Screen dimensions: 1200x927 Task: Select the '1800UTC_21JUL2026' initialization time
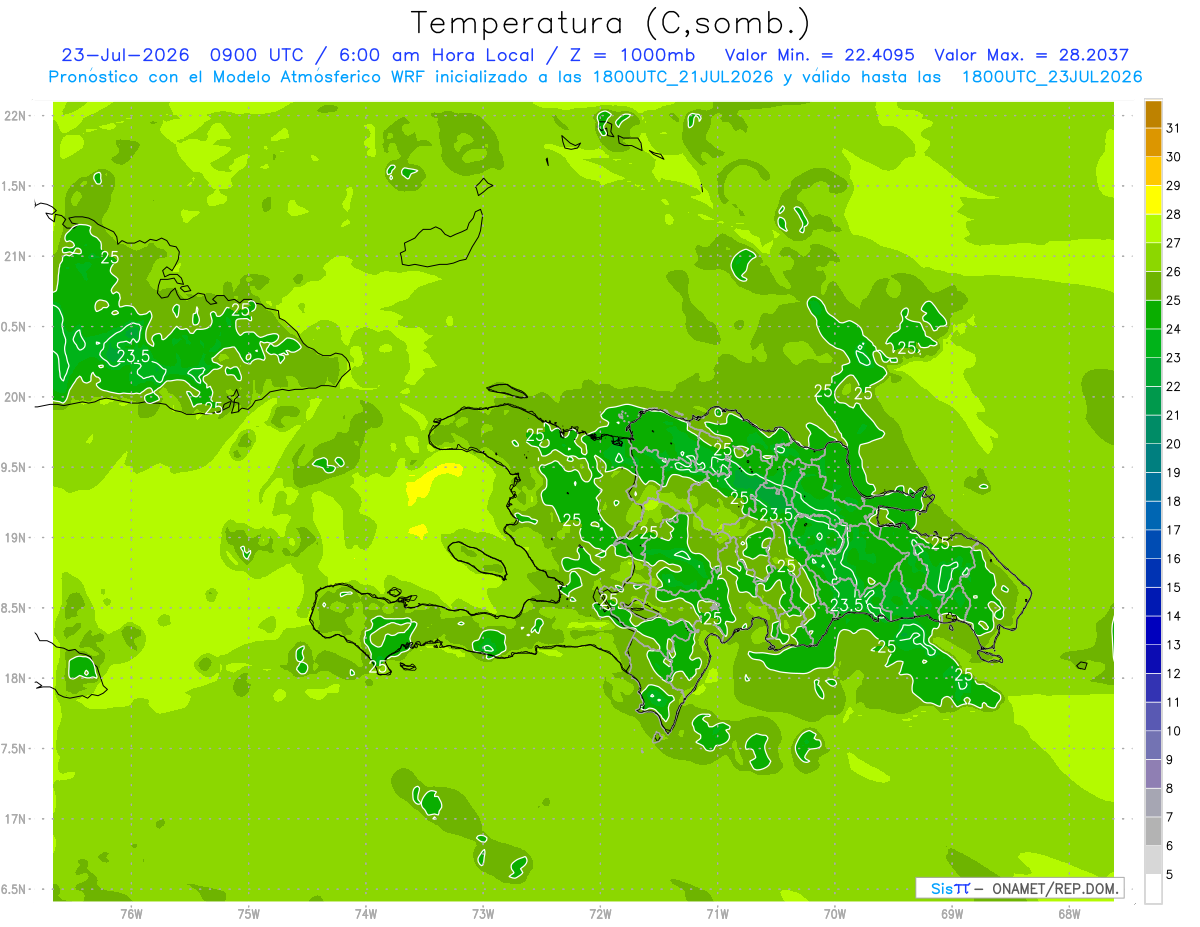pos(683,77)
